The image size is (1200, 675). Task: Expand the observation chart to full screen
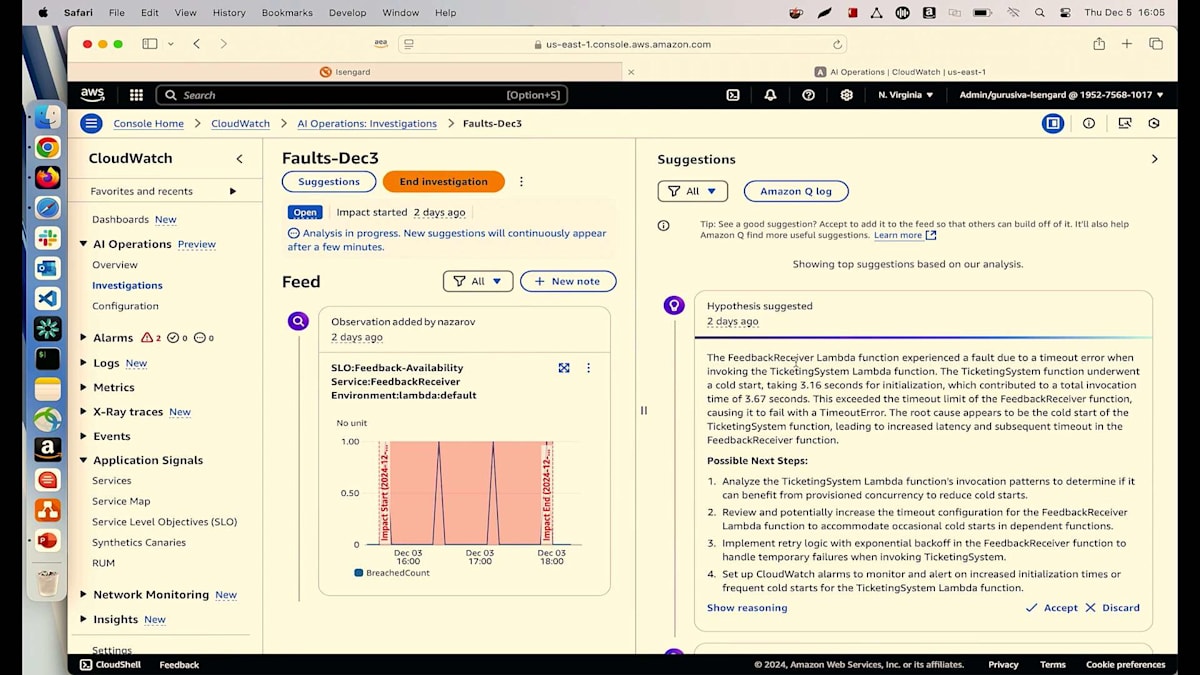click(x=564, y=368)
